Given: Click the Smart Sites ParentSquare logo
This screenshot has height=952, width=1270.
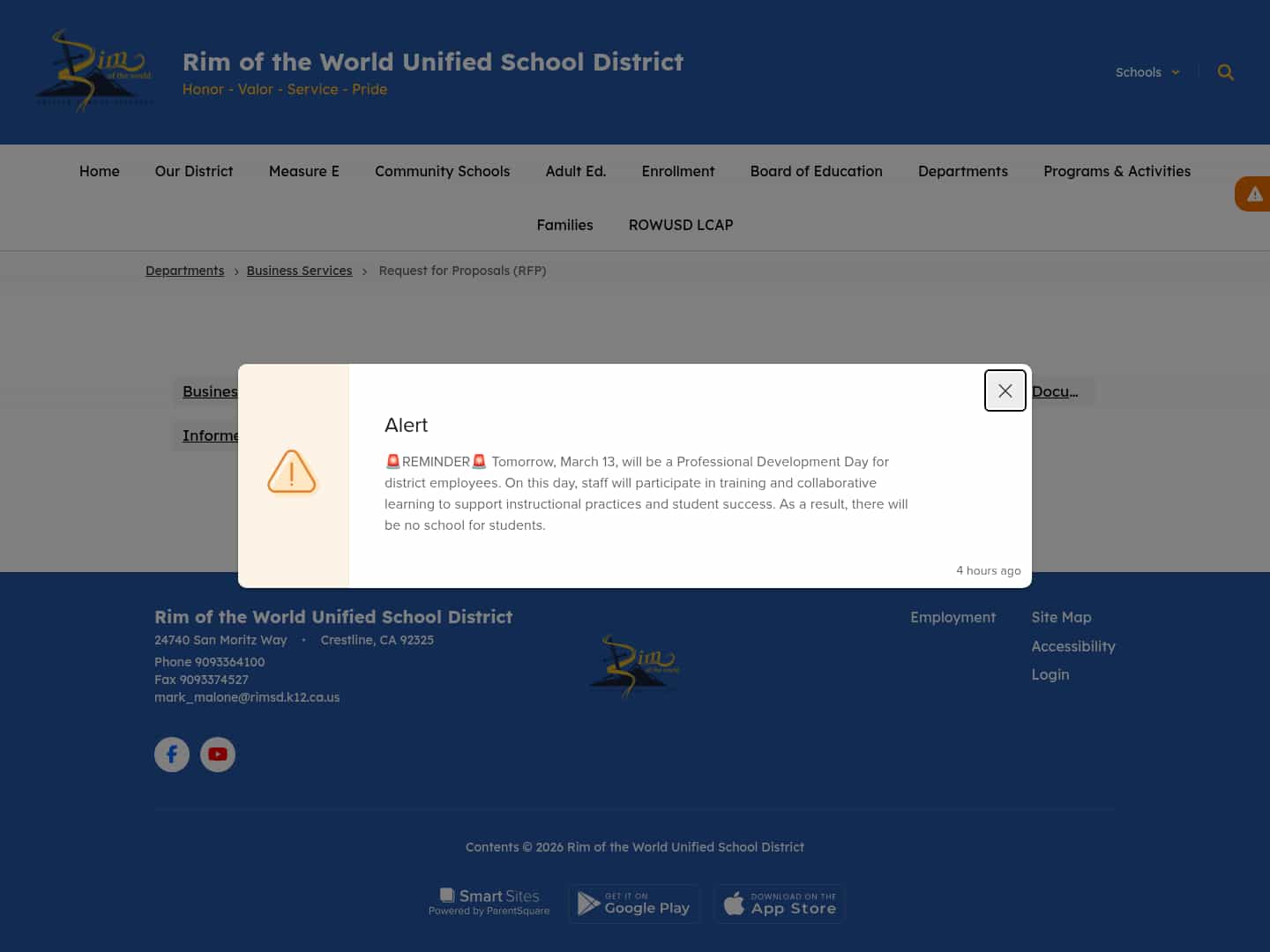Looking at the screenshot, I should (489, 901).
